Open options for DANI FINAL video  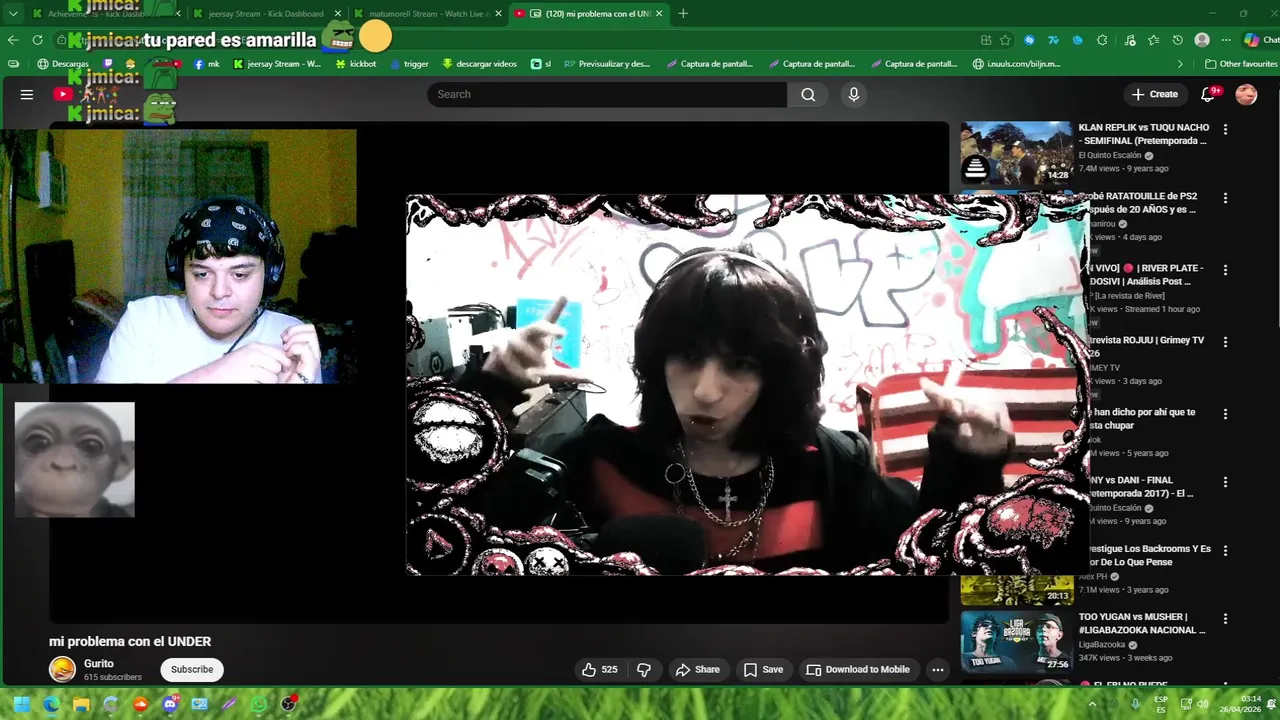(x=1225, y=482)
